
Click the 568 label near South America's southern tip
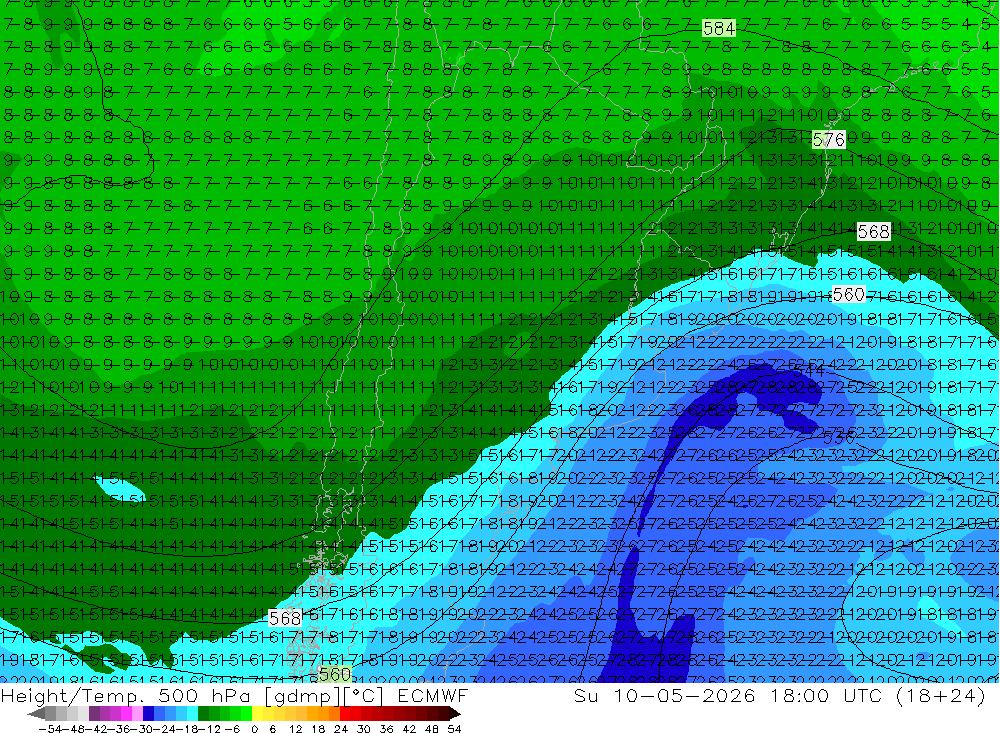pos(285,618)
